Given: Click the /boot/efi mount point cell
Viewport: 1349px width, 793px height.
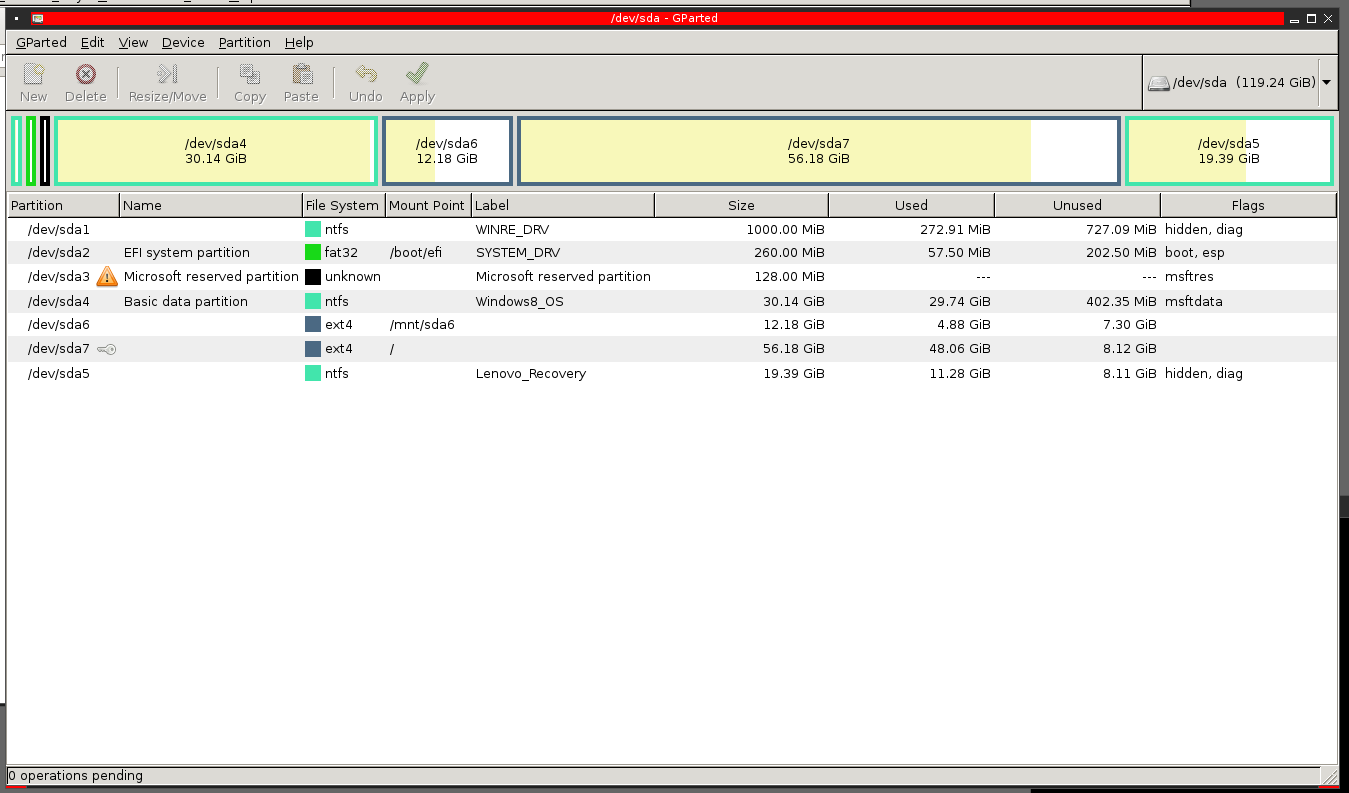Looking at the screenshot, I should click(x=416, y=253).
